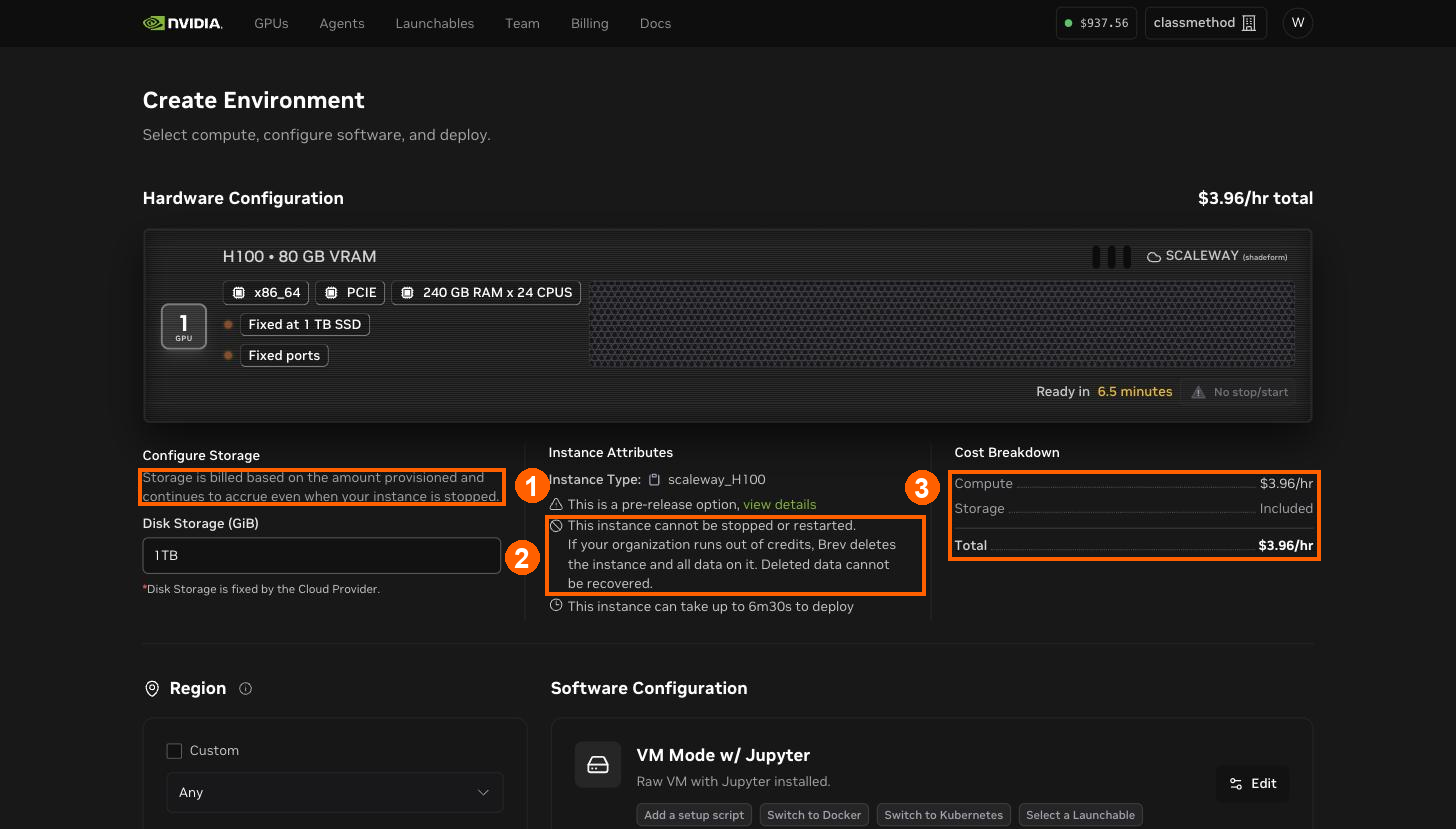Click the VM Mode drive icon

pos(598,765)
